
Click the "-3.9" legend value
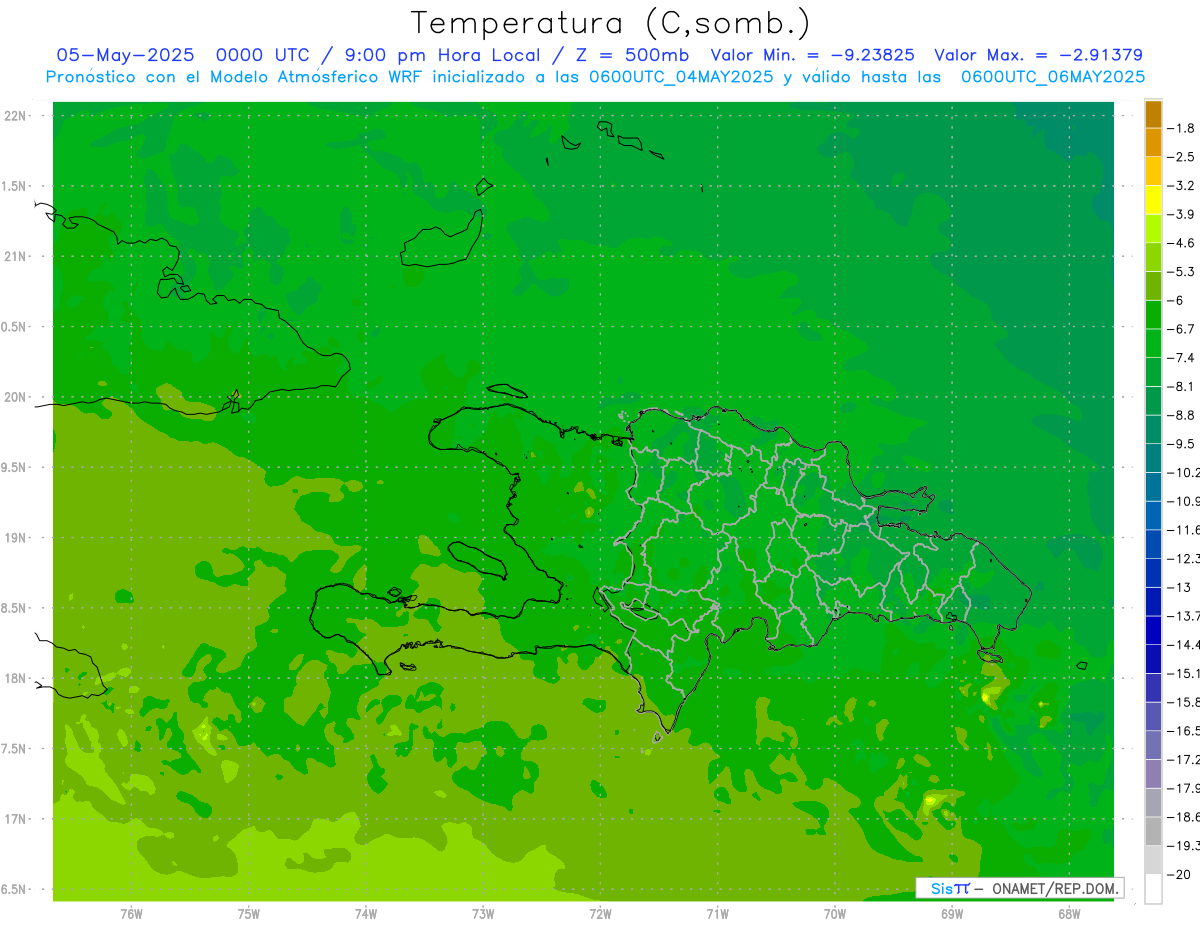point(1182,214)
